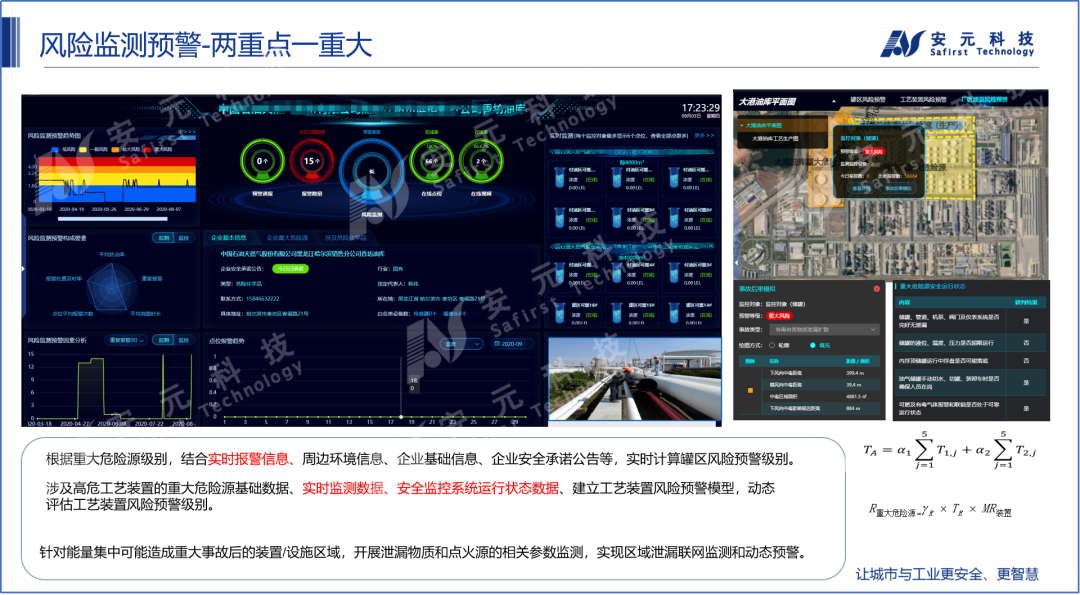Click the orange legend square in the simulation table

[749, 391]
